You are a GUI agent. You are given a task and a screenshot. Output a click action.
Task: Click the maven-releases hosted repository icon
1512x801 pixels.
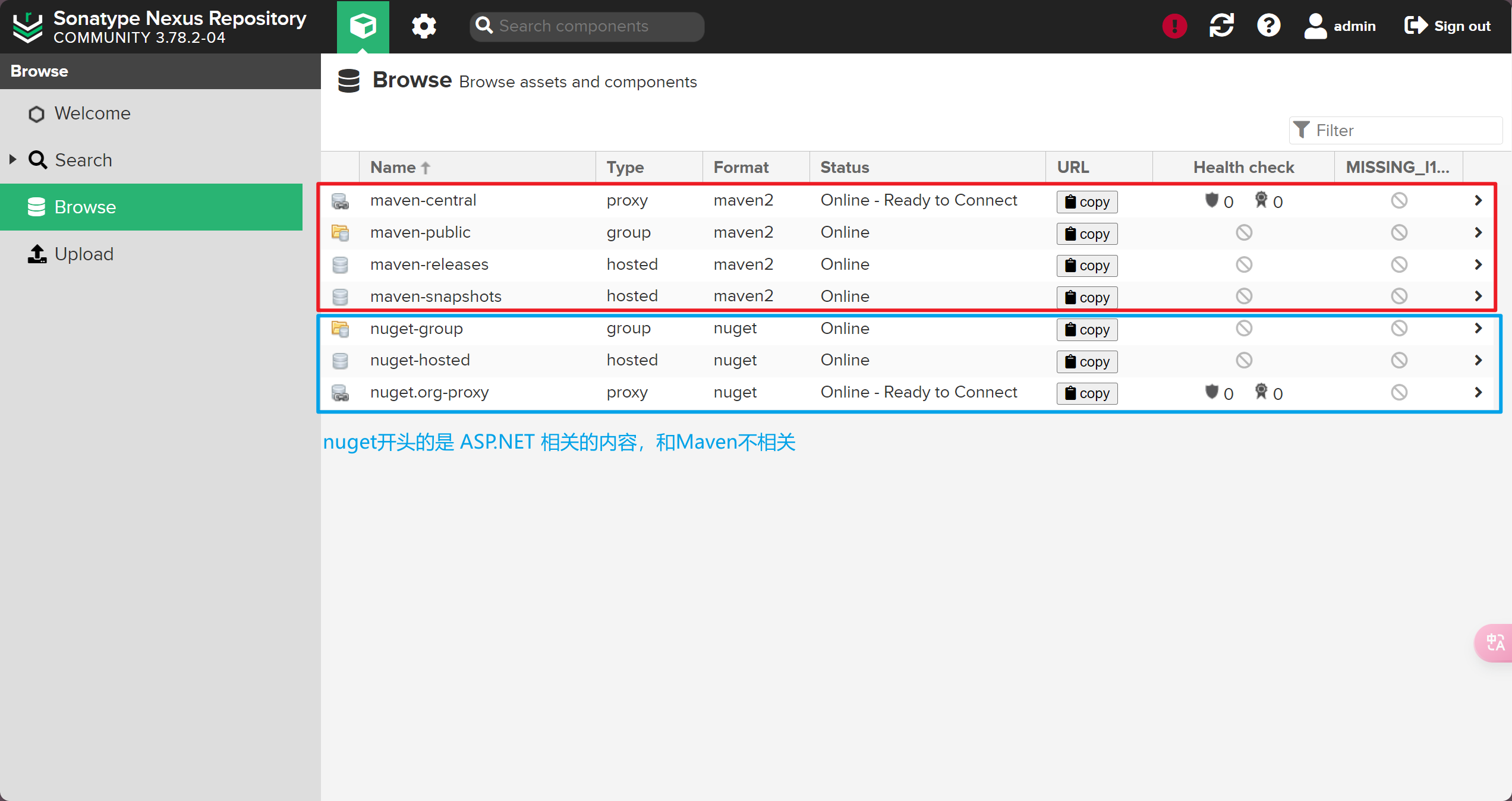340,264
